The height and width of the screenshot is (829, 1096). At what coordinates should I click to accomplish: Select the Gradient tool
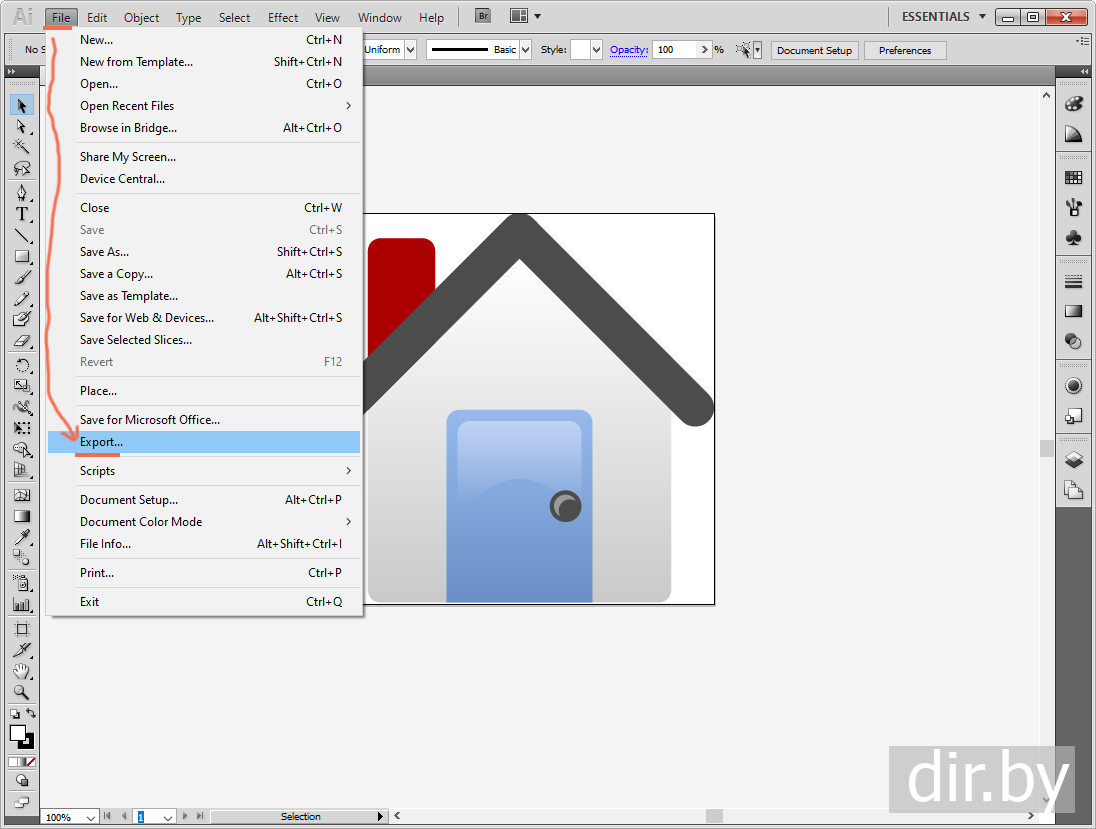pyautogui.click(x=22, y=516)
